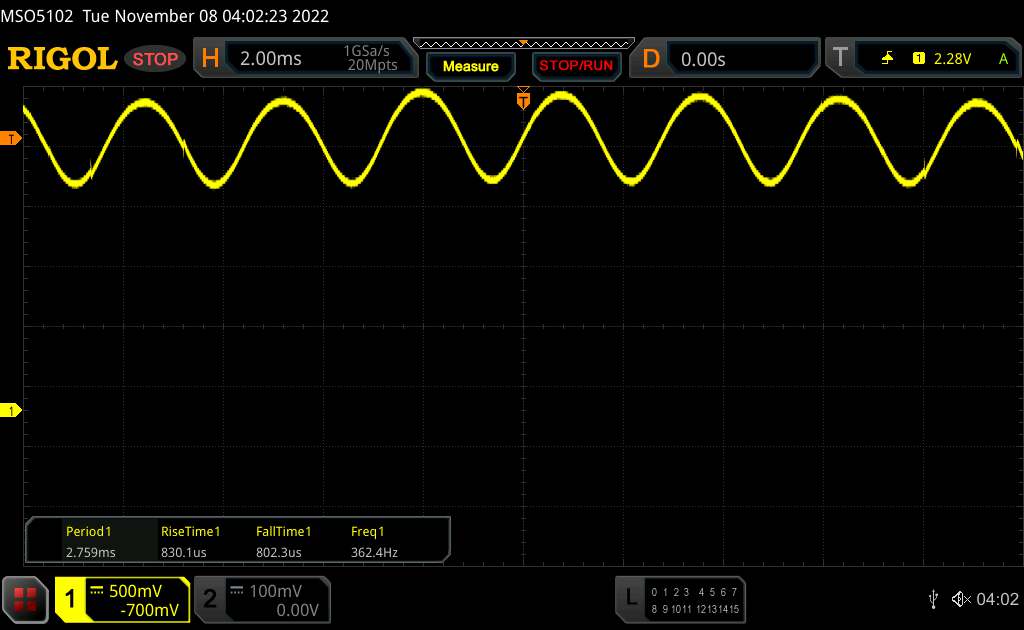1024x630 pixels.
Task: Select the FallTime1 measurement label
Action: tap(283, 531)
